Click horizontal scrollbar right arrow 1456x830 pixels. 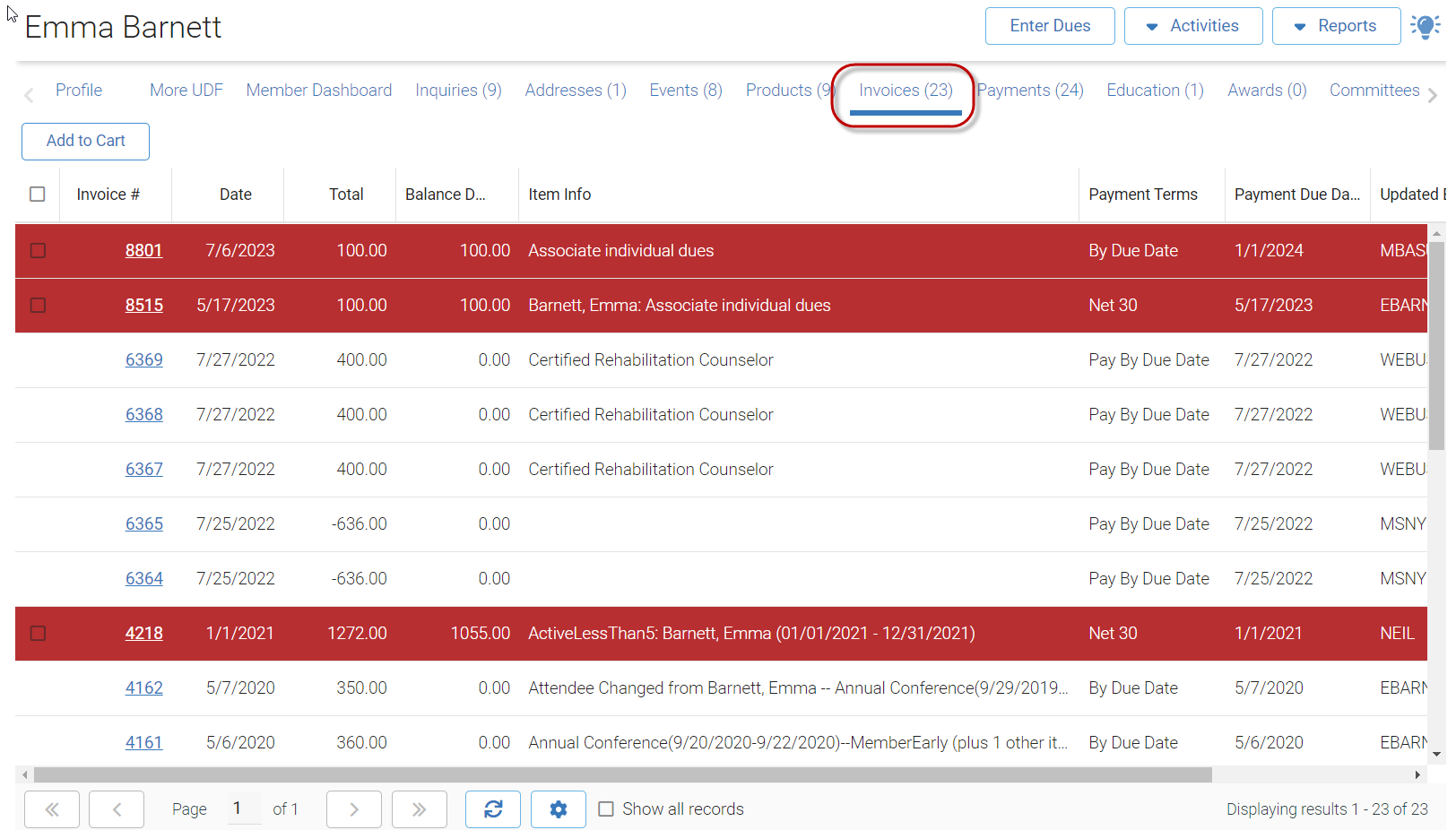click(1417, 774)
